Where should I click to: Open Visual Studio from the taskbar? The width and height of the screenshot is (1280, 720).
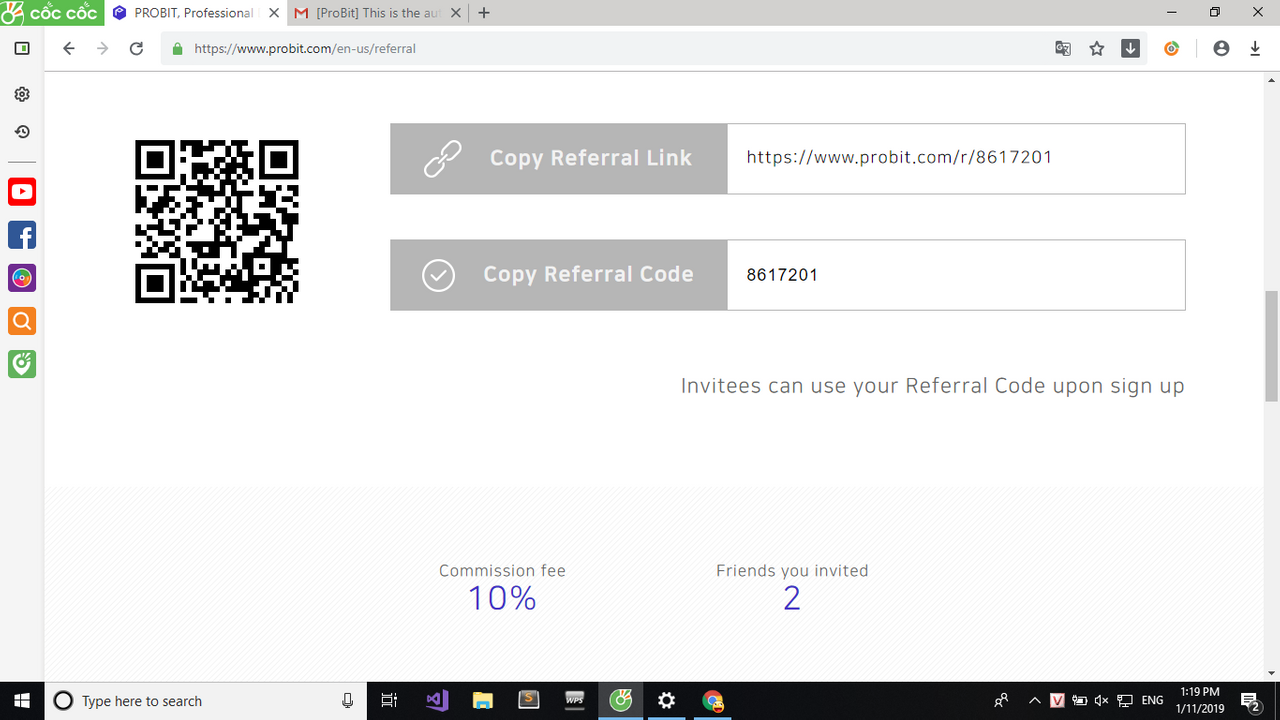[437, 701]
